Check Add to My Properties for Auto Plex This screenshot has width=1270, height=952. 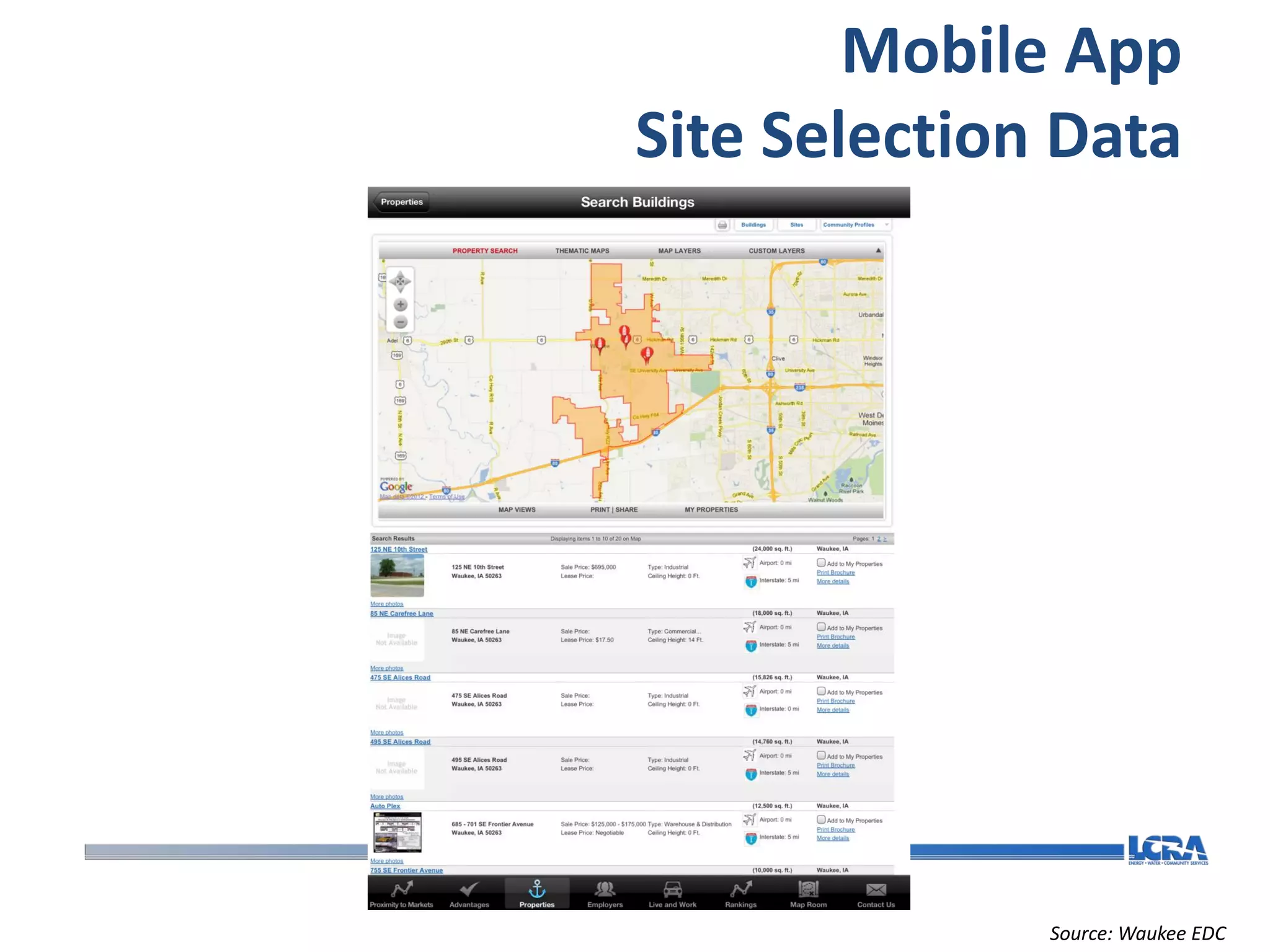point(821,819)
